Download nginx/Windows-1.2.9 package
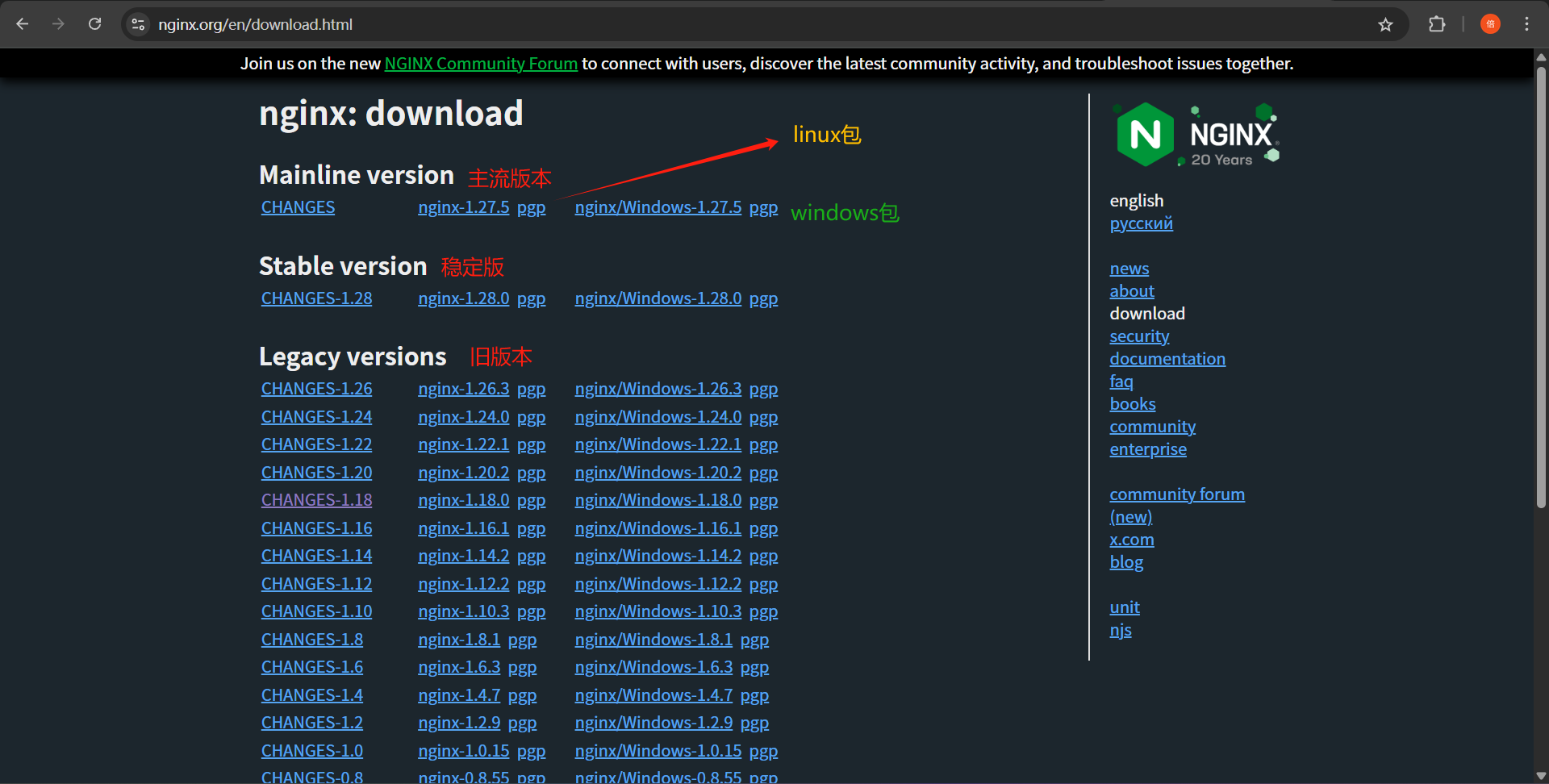 point(654,723)
